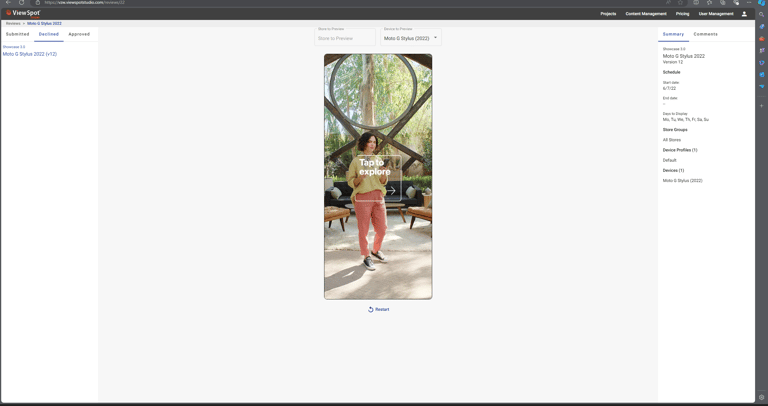Switch to the Approved tab

click(x=79, y=34)
